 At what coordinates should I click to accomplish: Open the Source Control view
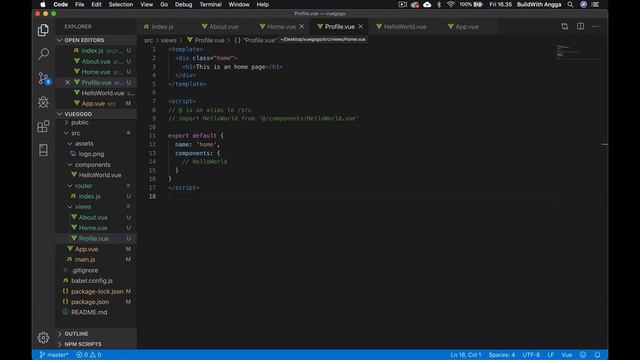point(43,78)
